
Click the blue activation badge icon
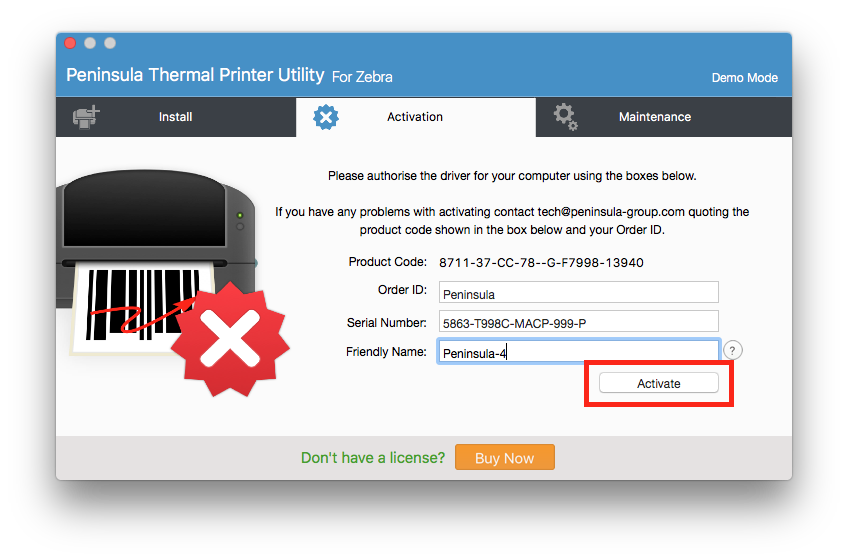326,117
